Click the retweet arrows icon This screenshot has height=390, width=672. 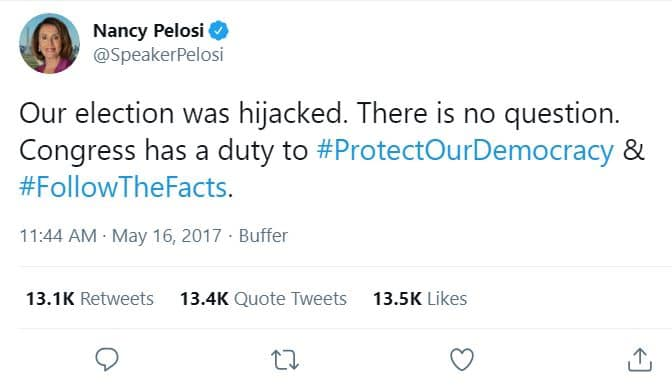click(285, 360)
